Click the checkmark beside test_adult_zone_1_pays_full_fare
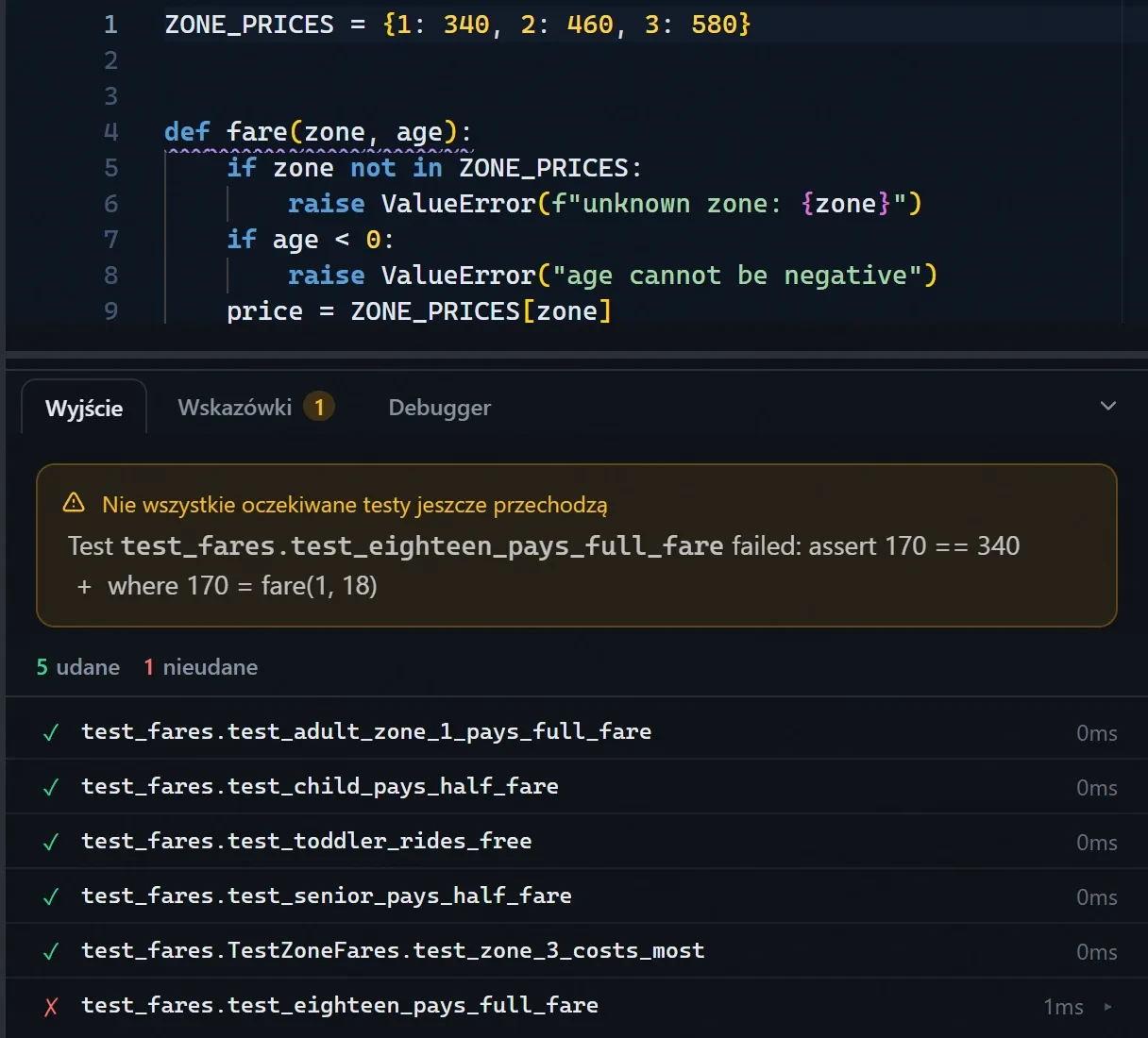The image size is (1148, 1038). click(x=51, y=732)
